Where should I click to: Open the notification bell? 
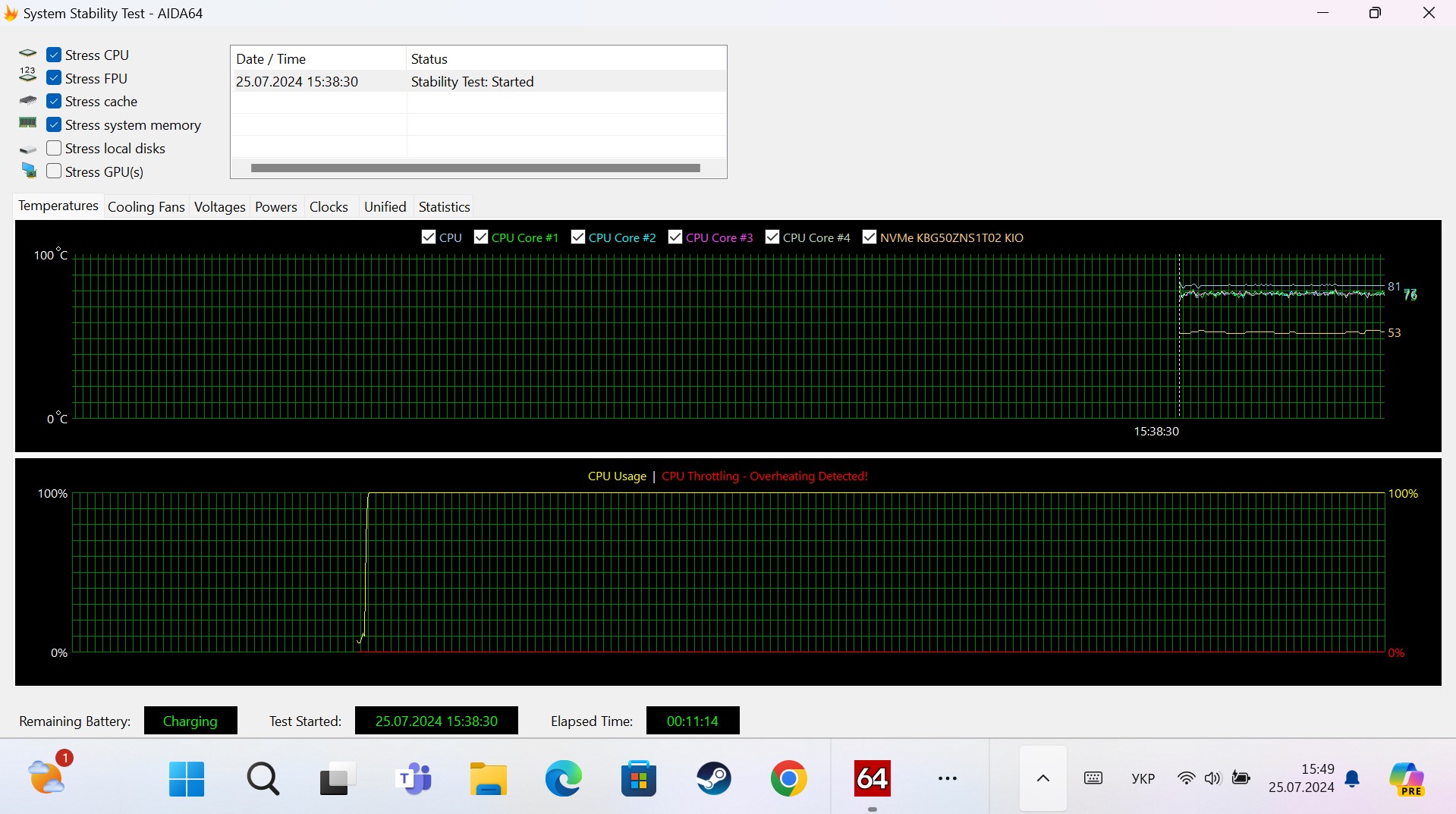[x=1352, y=779]
